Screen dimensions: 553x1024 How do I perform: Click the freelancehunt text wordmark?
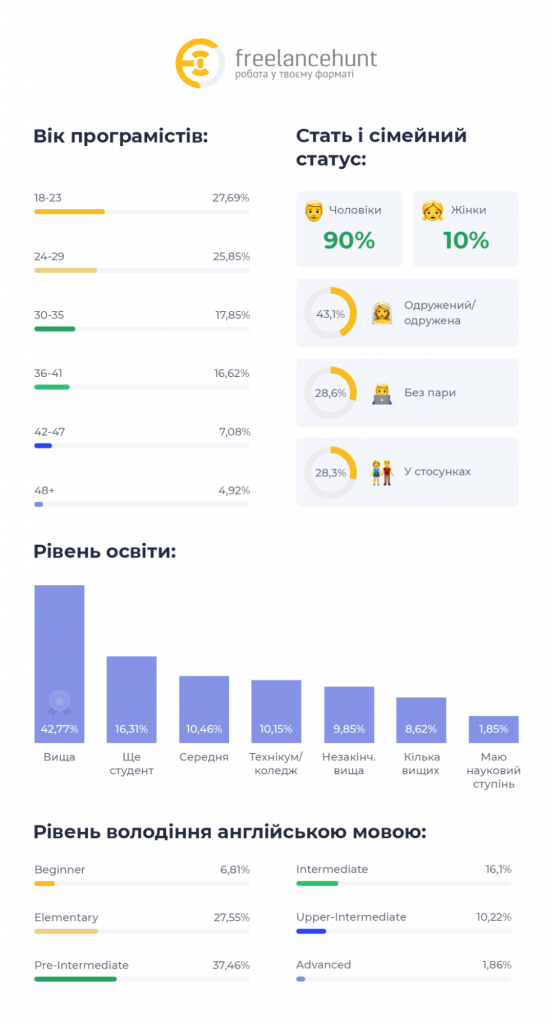(306, 58)
